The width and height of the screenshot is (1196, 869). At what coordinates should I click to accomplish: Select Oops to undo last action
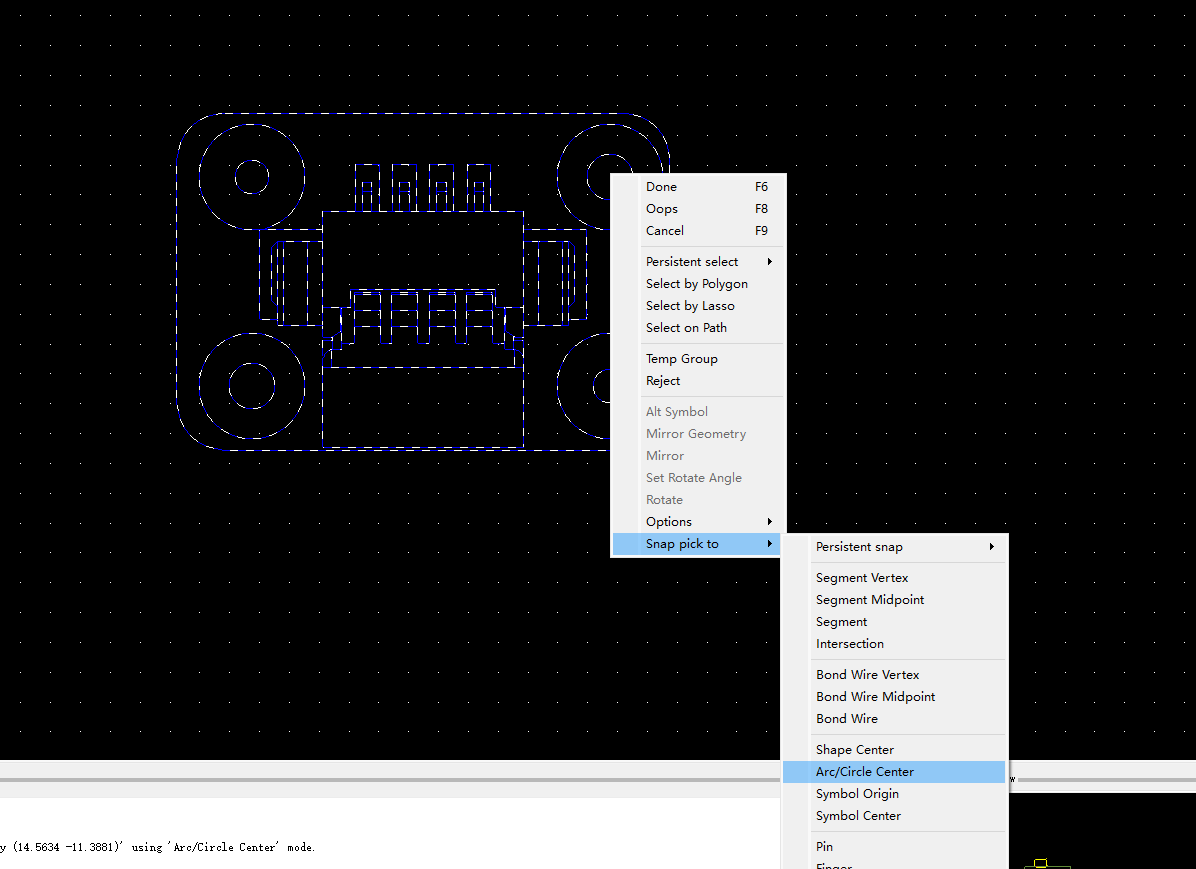point(698,209)
